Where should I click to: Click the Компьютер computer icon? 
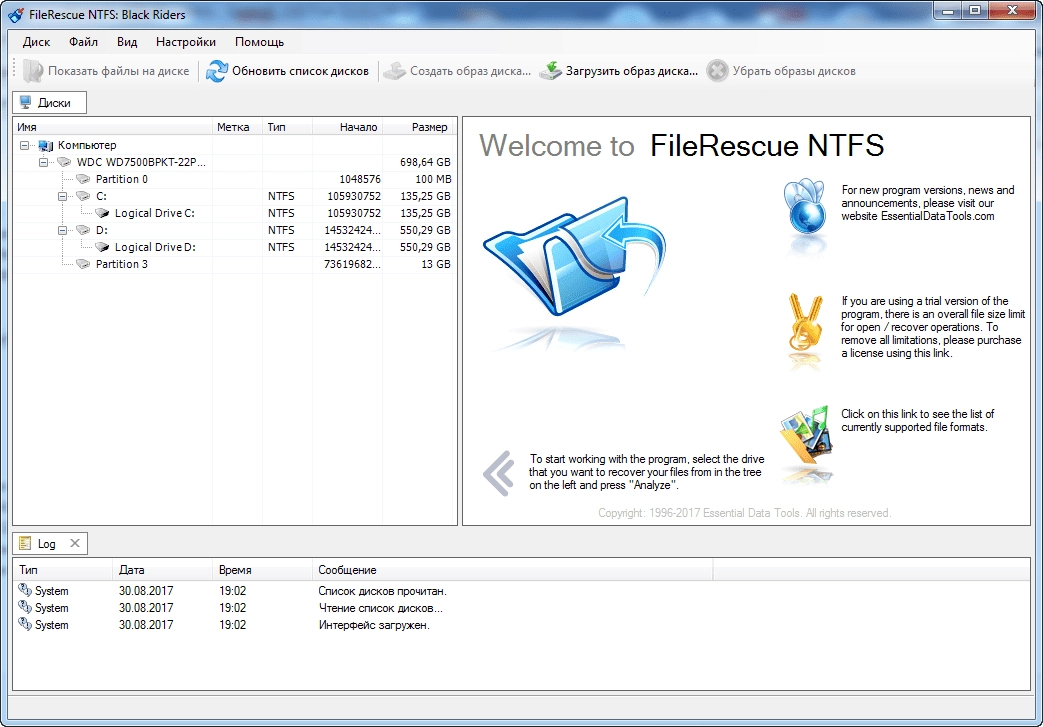[46, 145]
